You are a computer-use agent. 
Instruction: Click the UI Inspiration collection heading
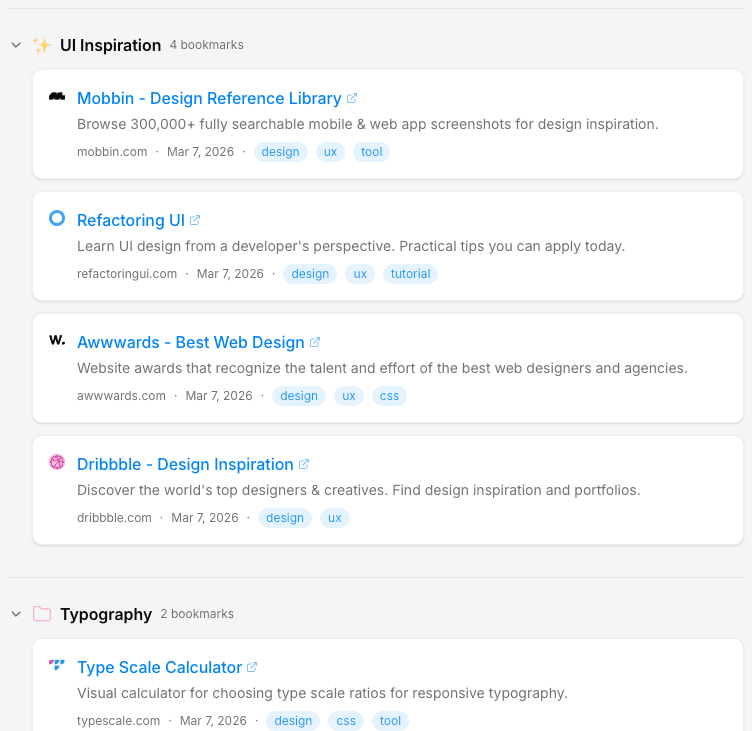110,45
